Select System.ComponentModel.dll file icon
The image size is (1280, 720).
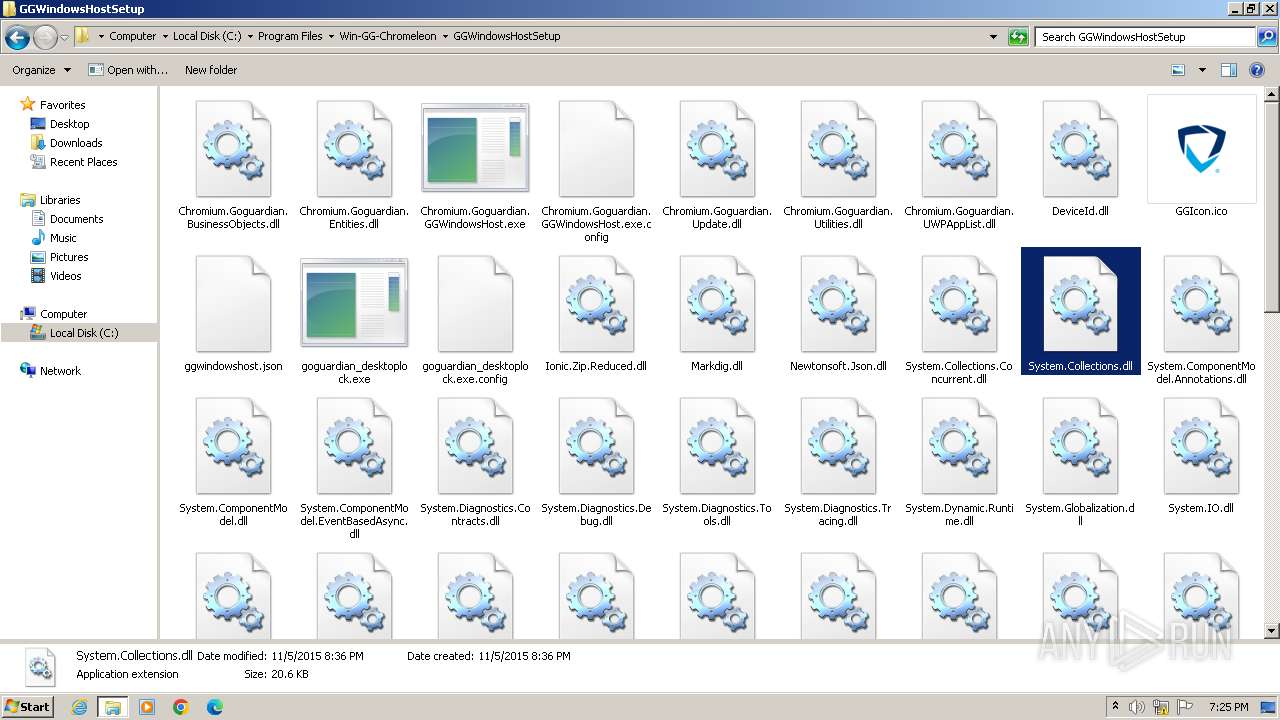[x=233, y=446]
